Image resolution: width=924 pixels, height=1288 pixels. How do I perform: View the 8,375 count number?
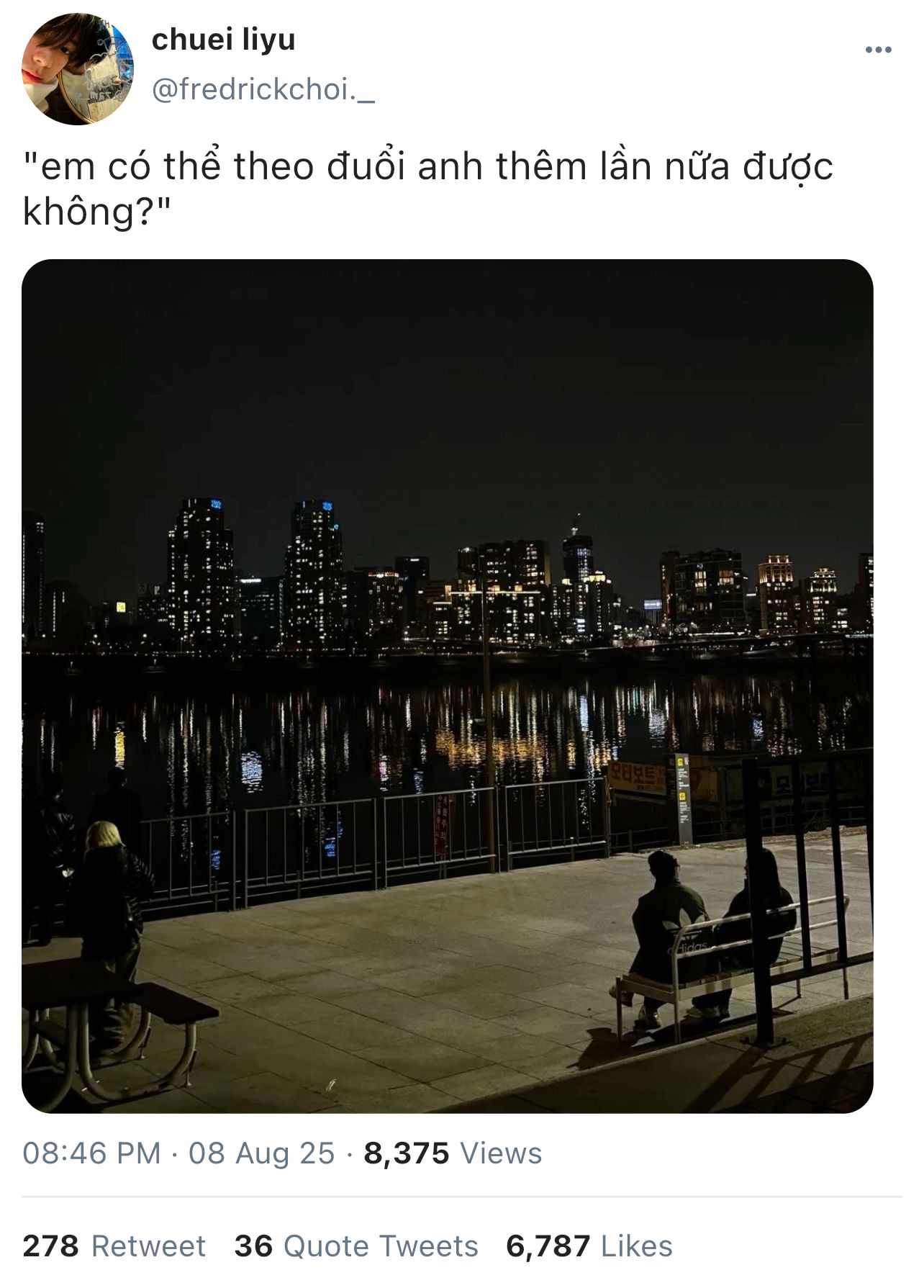point(407,1153)
